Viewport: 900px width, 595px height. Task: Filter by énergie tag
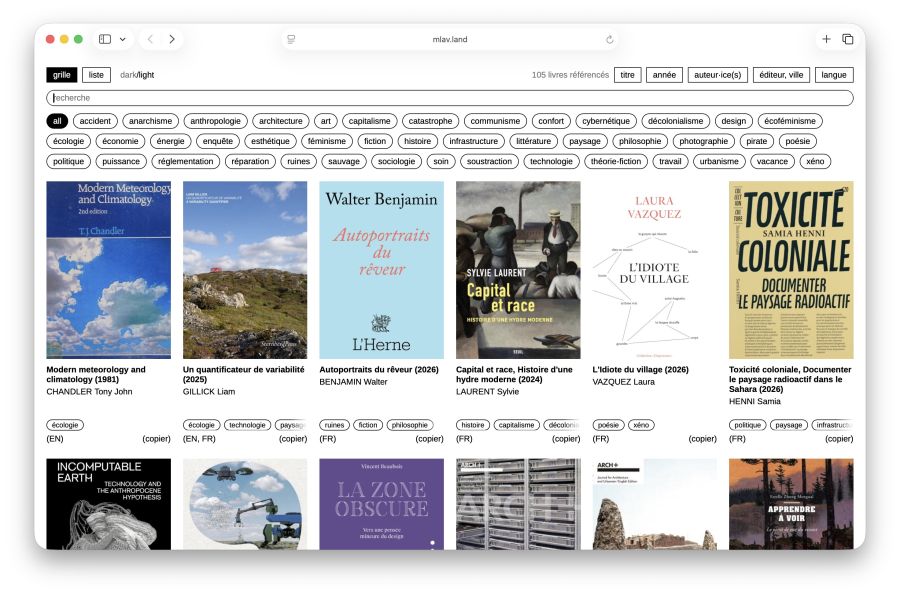point(170,141)
